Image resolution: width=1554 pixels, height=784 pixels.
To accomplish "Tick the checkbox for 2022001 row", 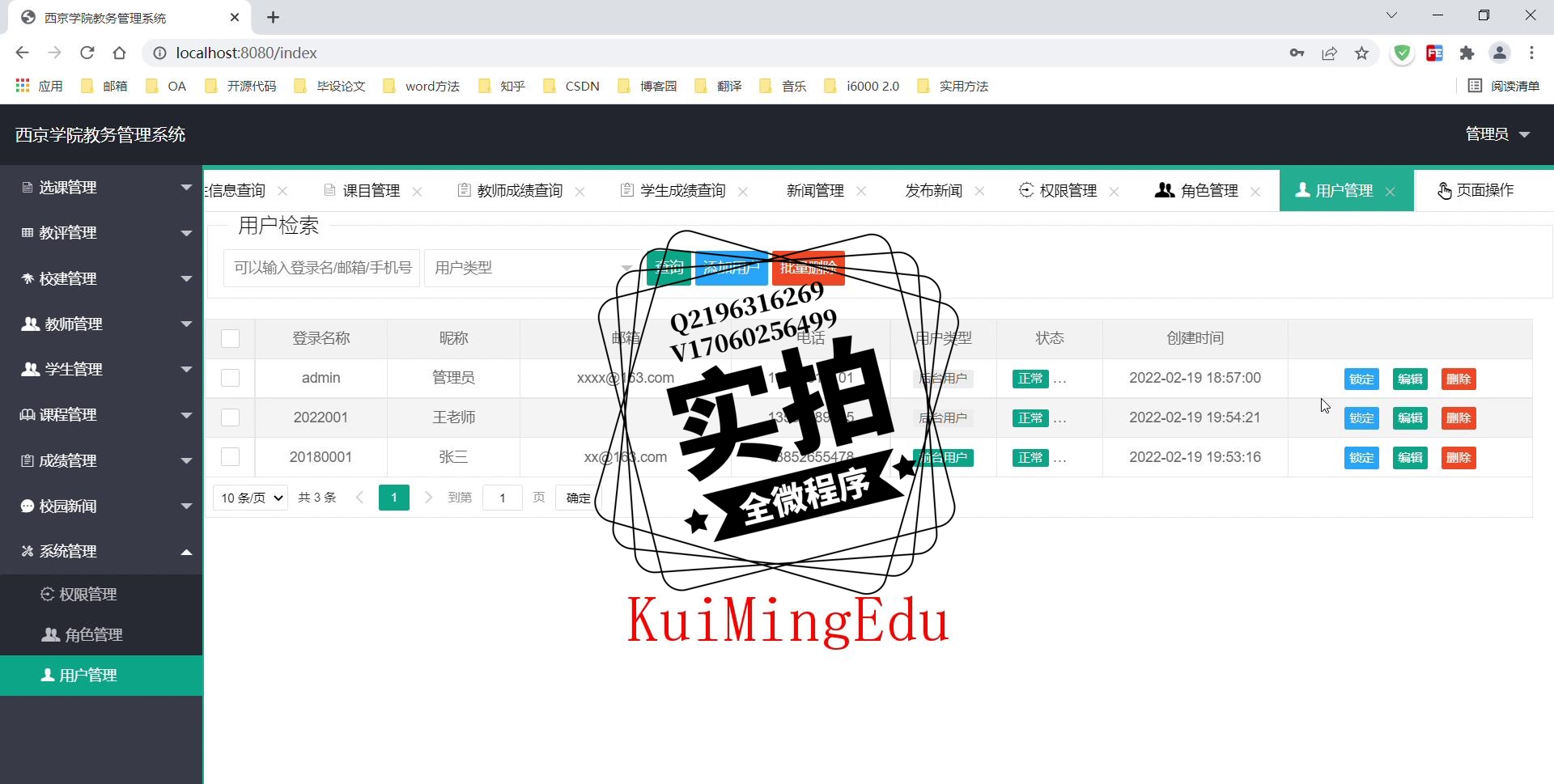I will pos(230,417).
